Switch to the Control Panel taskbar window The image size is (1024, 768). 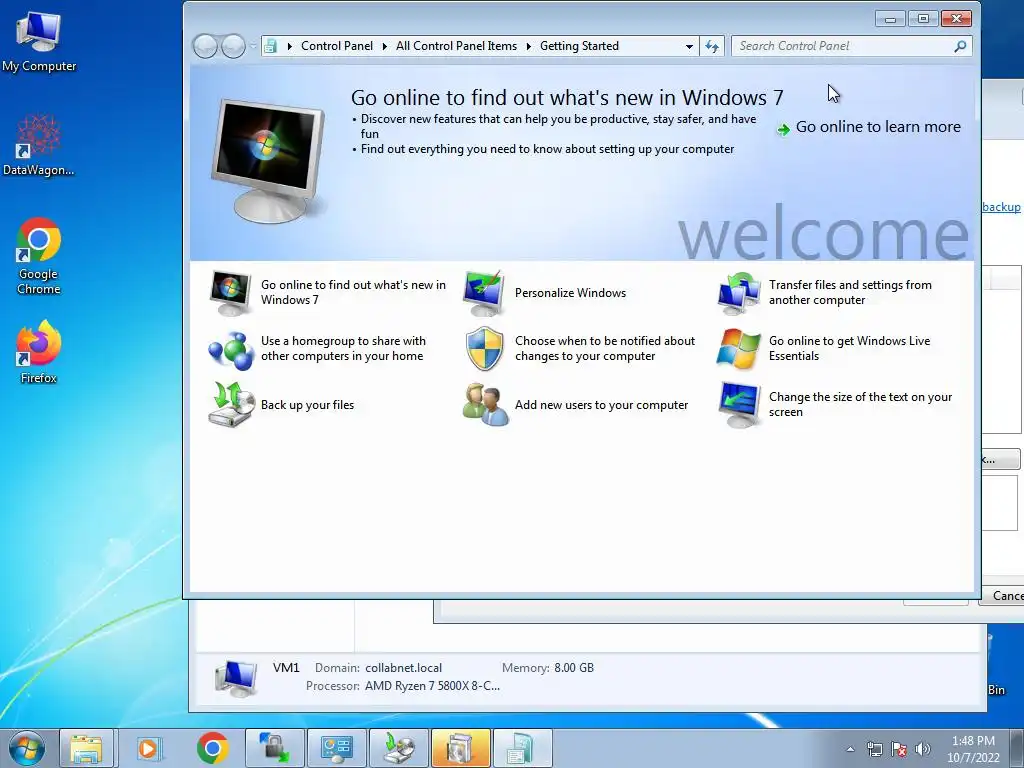336,748
